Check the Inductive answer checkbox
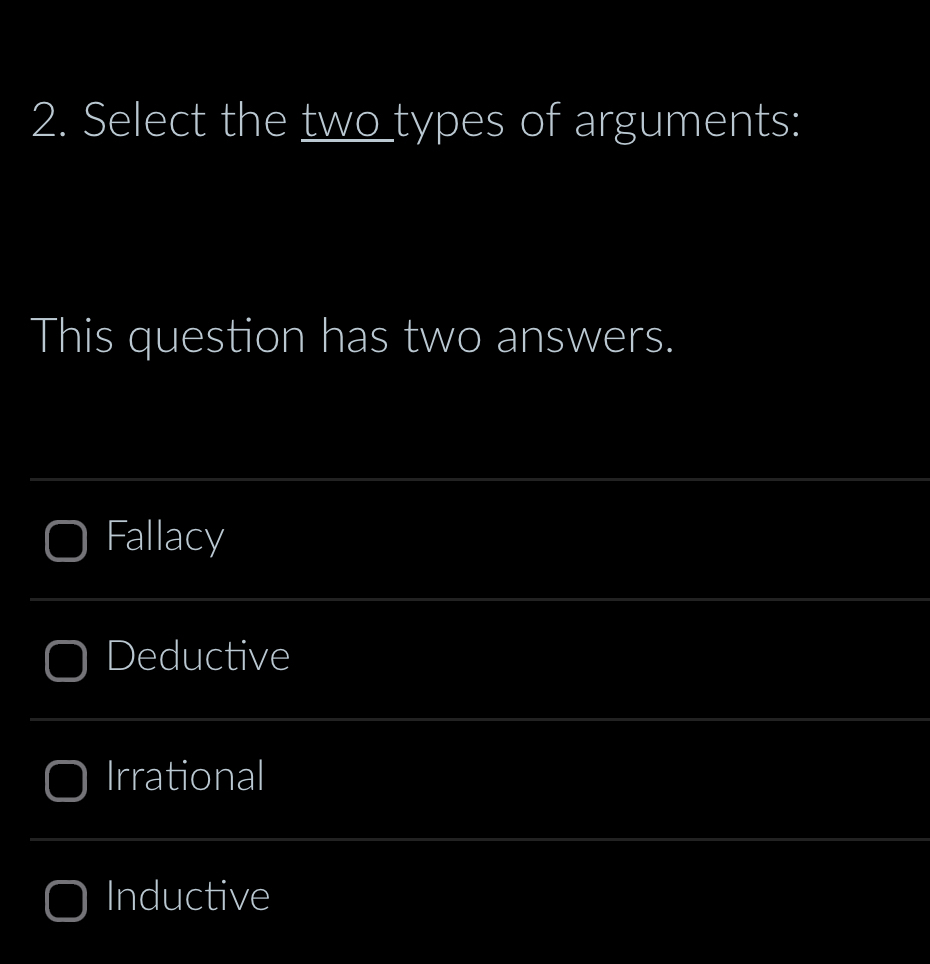The width and height of the screenshot is (930, 964). (x=66, y=902)
